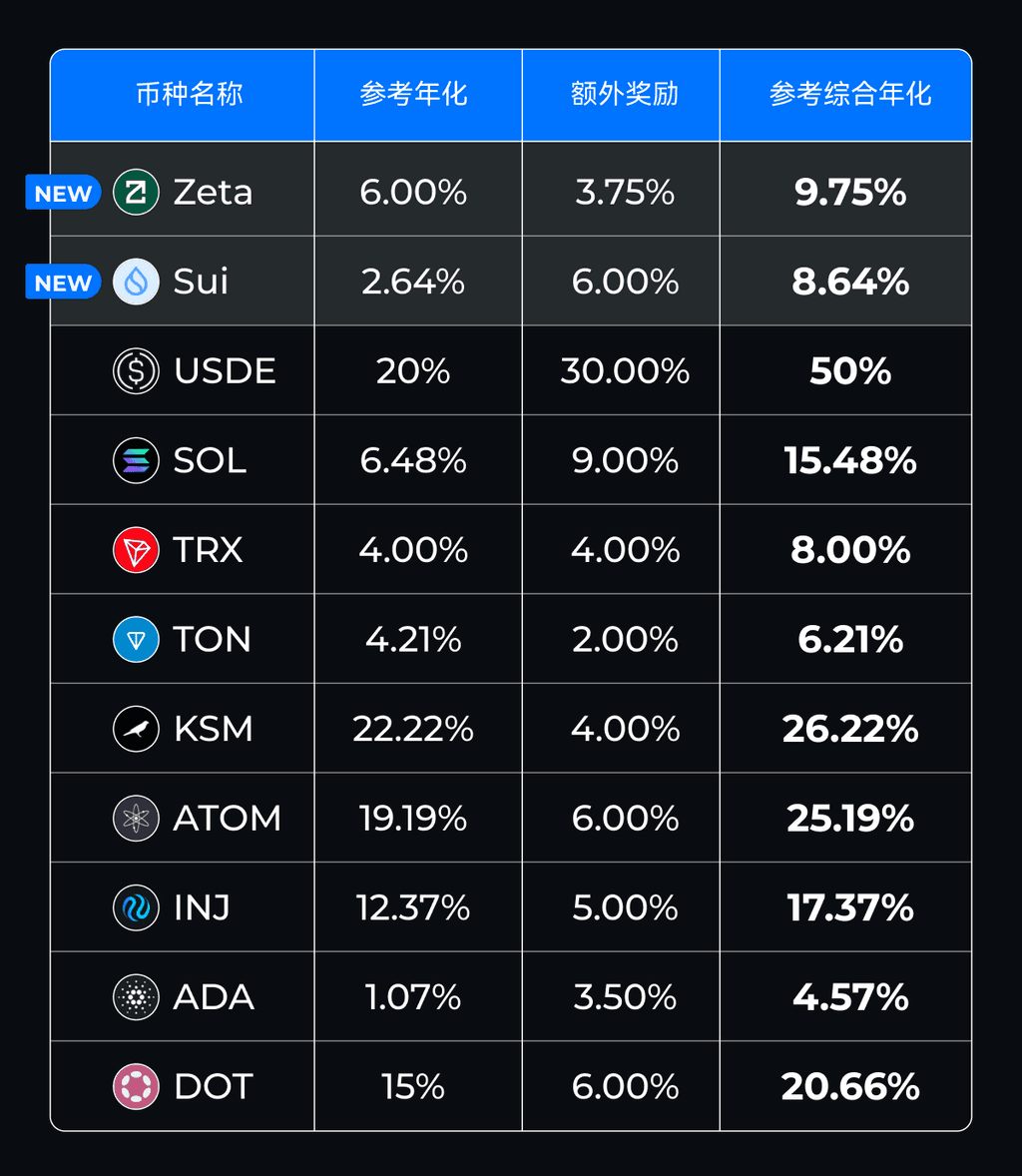
Task: Select the 参考综合年化 column header
Action: (850, 95)
